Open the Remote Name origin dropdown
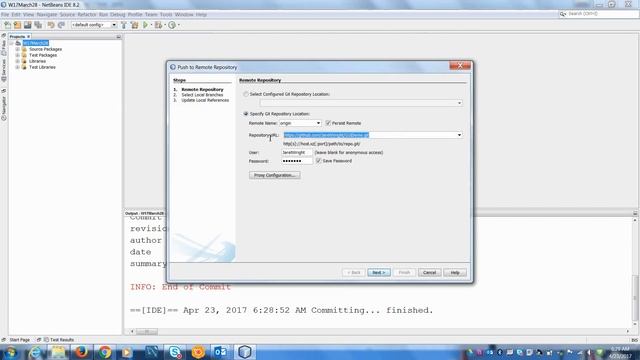The width and height of the screenshot is (640, 360). click(318, 123)
